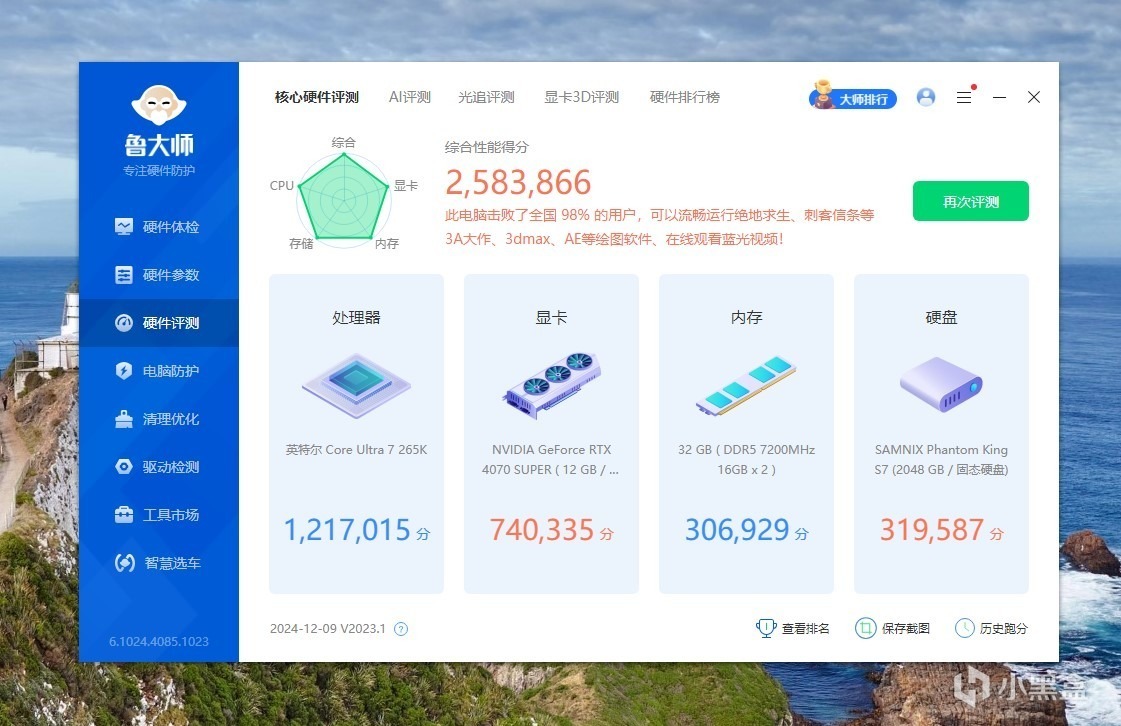Click 保存截图 with the crop icon

(x=892, y=628)
